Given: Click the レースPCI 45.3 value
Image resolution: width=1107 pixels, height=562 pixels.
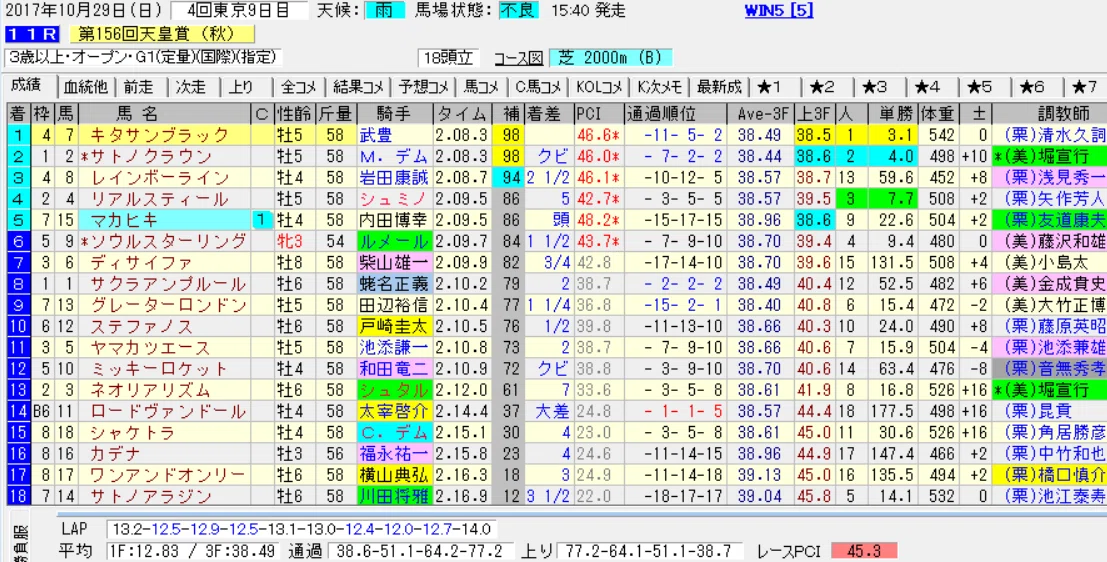Looking at the screenshot, I should [865, 551].
